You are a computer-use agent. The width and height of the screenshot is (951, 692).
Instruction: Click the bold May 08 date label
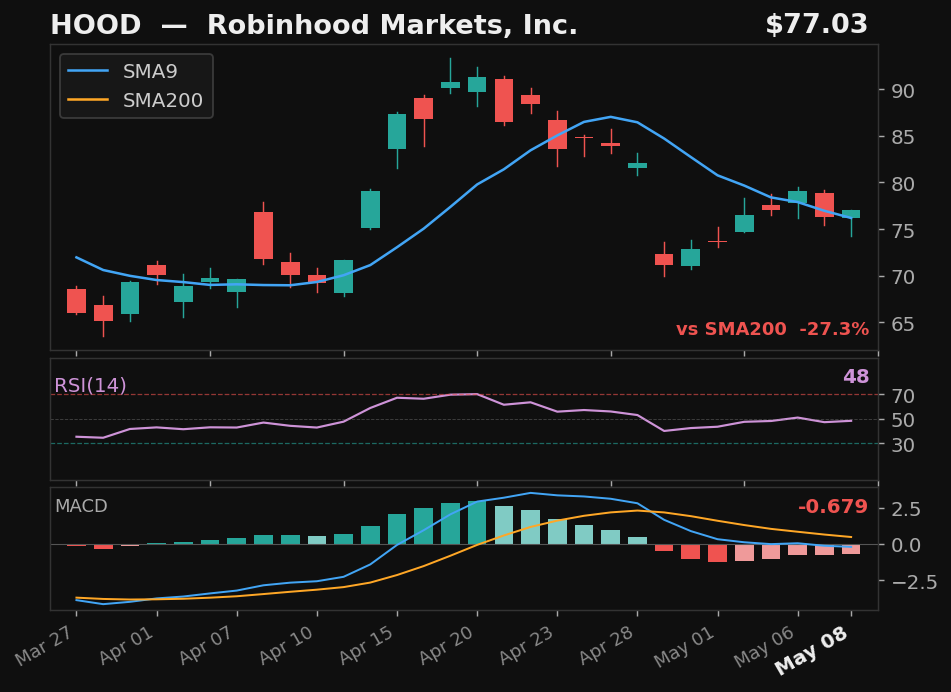pyautogui.click(x=813, y=651)
